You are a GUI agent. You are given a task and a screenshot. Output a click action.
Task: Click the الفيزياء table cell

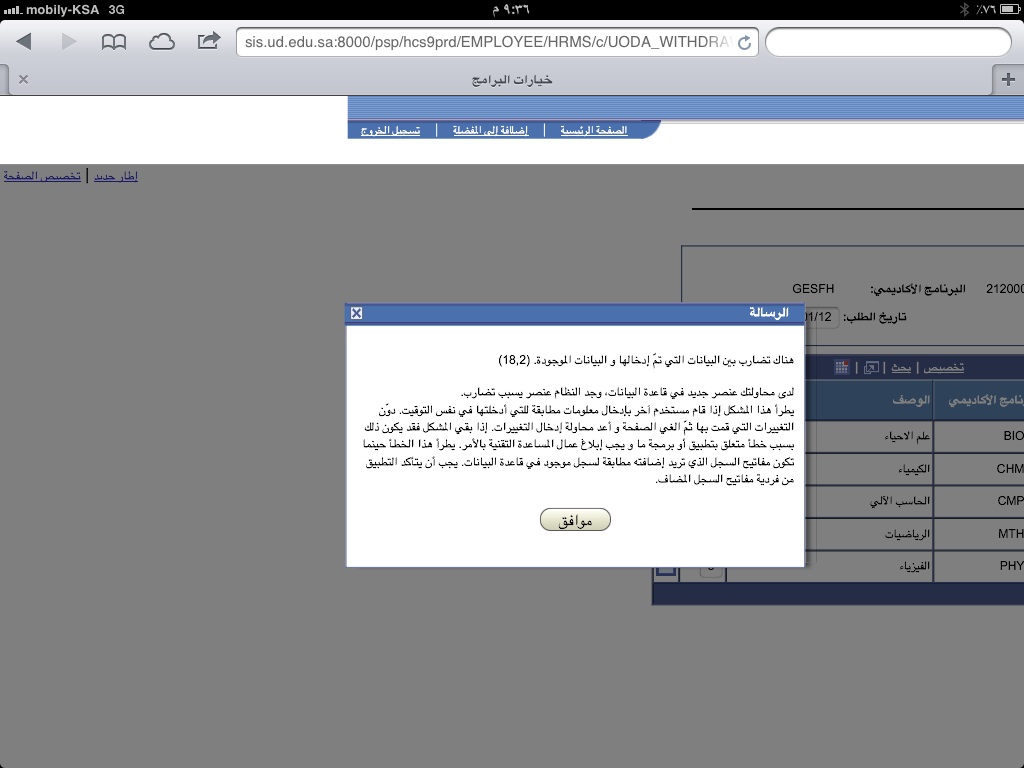pos(914,566)
